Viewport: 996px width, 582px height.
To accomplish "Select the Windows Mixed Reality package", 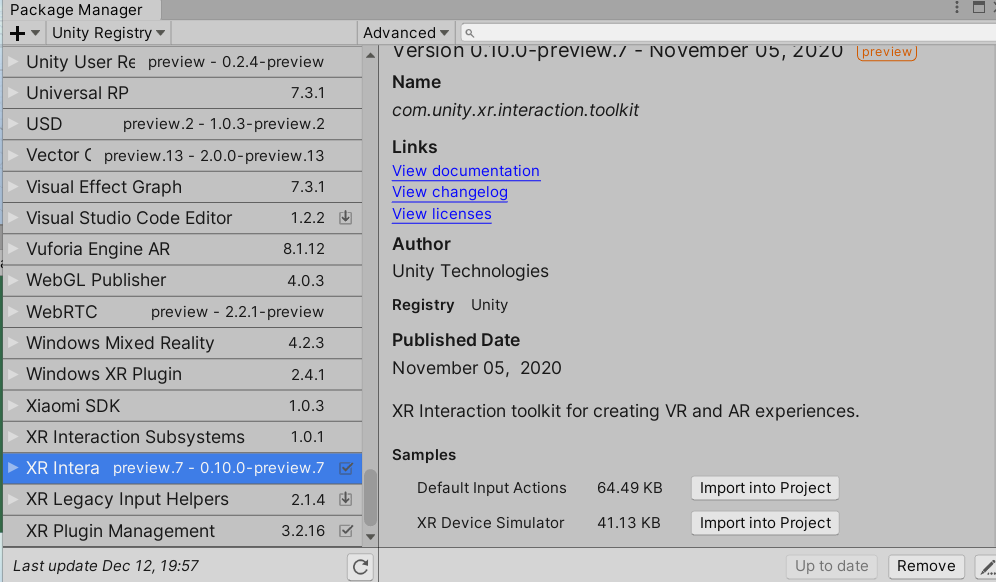I will coord(182,343).
